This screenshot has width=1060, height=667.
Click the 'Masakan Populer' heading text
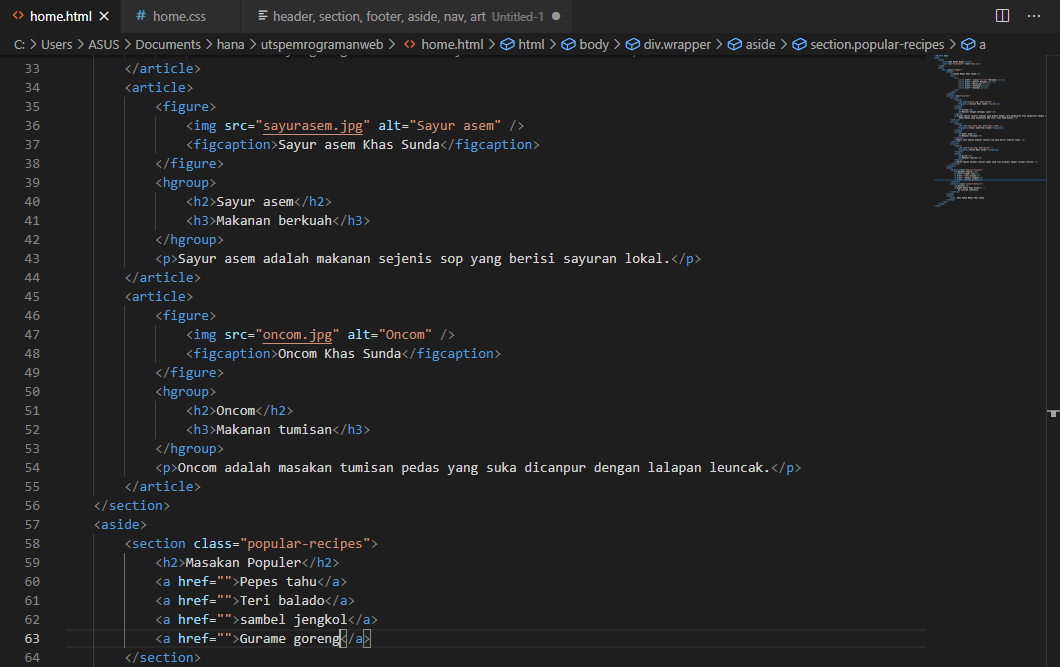click(243, 563)
